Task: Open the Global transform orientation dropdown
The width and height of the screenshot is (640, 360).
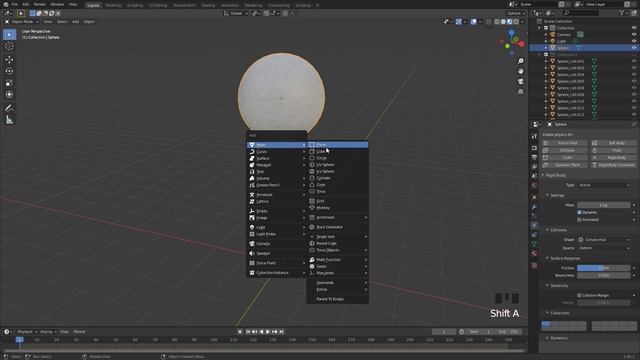Action: [236, 13]
